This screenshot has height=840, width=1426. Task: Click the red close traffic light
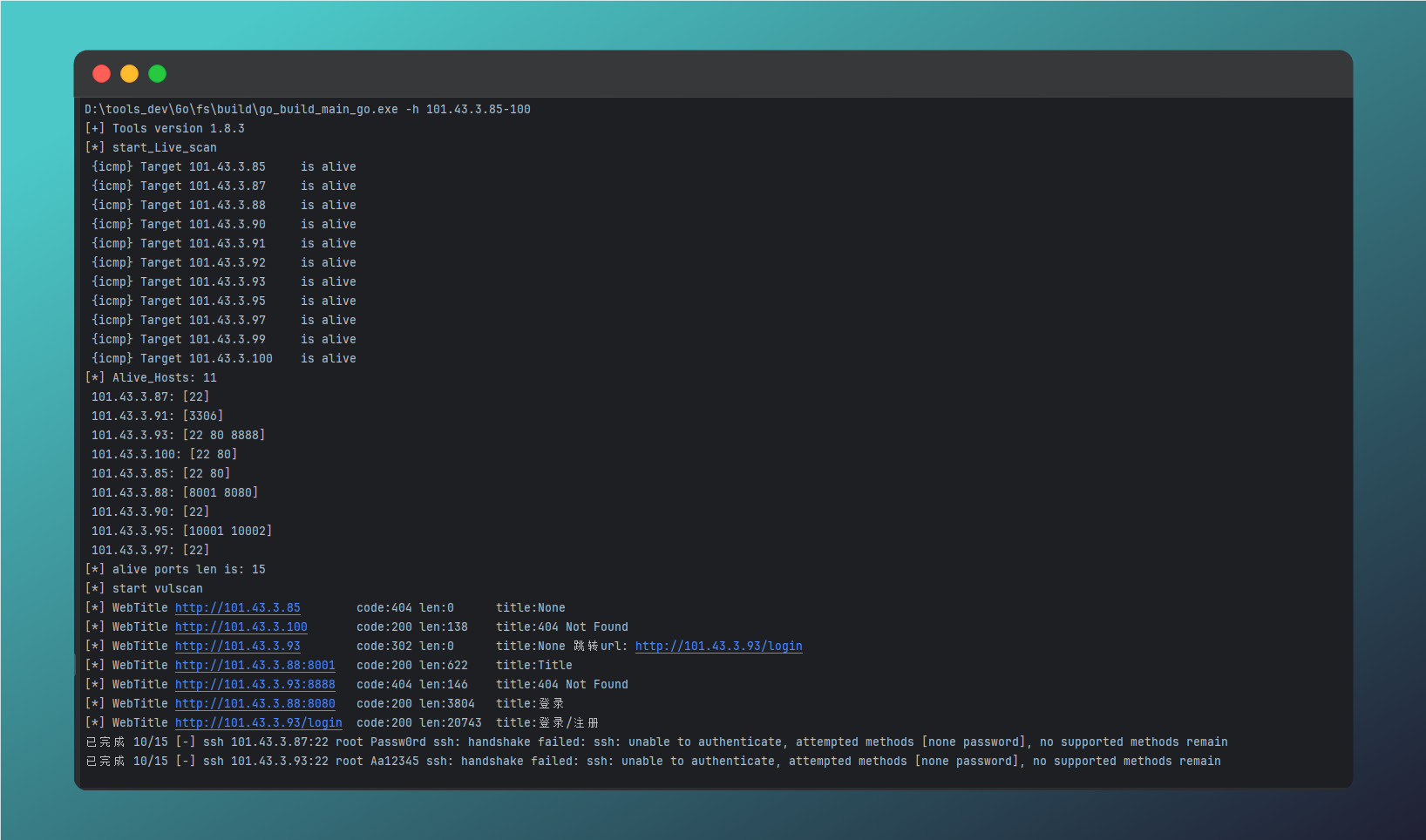pos(101,73)
